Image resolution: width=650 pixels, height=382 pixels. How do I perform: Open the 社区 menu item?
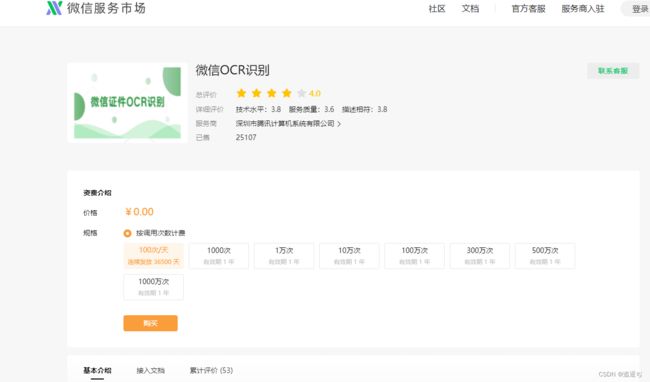[x=437, y=9]
